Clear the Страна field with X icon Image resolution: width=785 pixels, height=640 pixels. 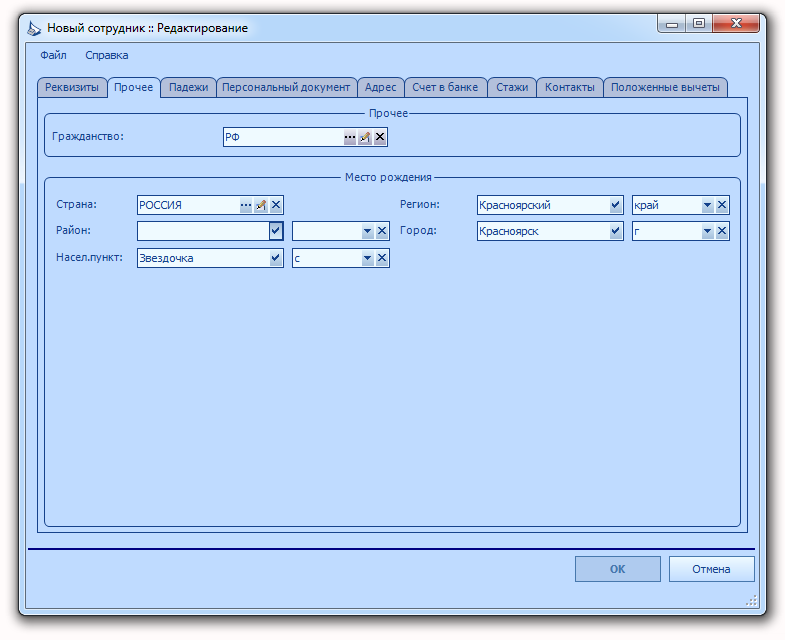pos(276,205)
